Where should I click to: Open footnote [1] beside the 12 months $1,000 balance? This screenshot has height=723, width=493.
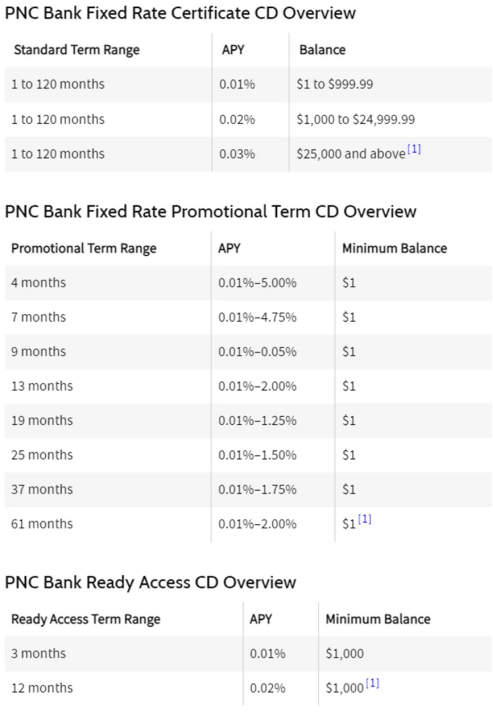click(372, 683)
